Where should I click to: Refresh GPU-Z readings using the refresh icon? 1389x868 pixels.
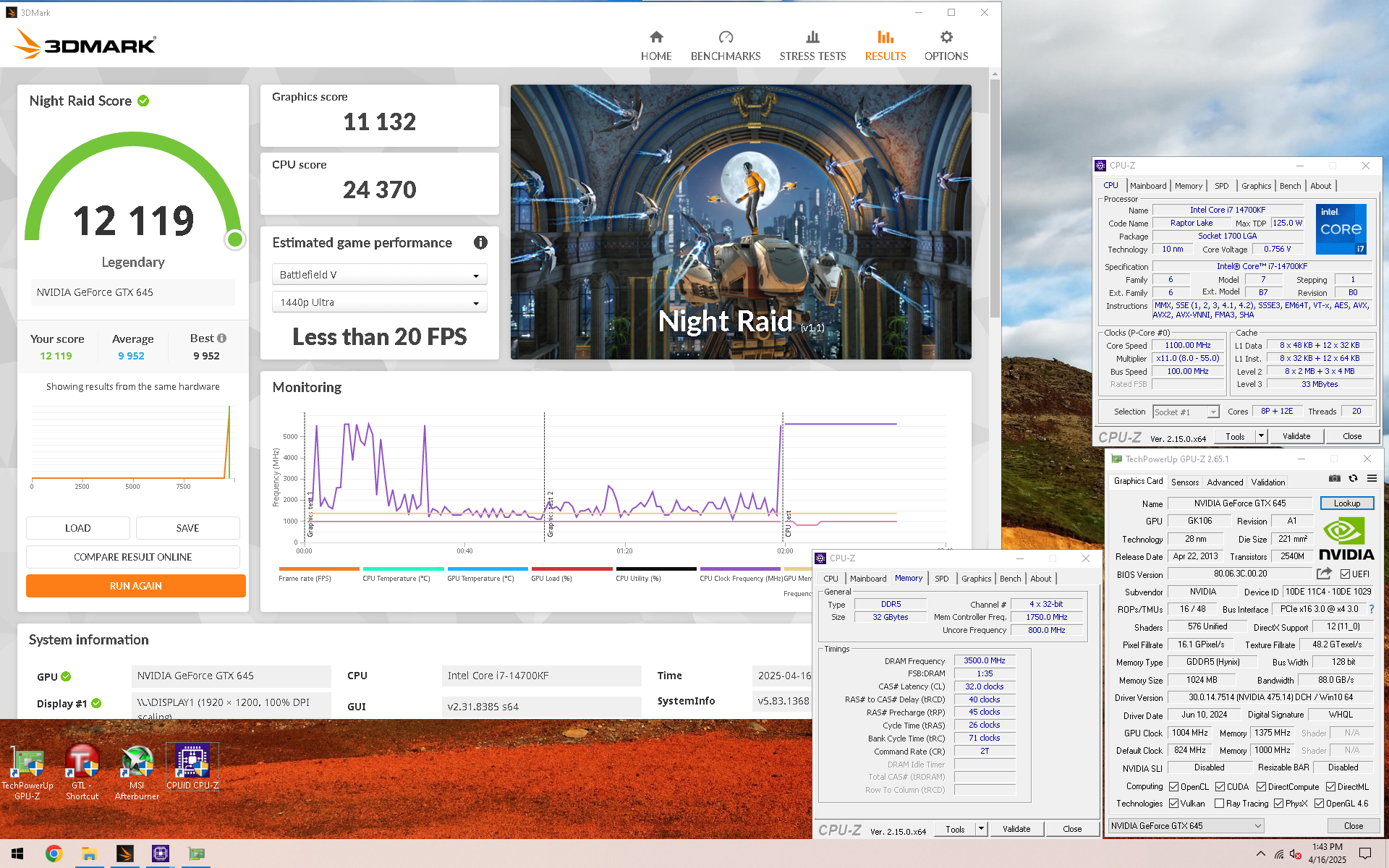tap(1353, 478)
